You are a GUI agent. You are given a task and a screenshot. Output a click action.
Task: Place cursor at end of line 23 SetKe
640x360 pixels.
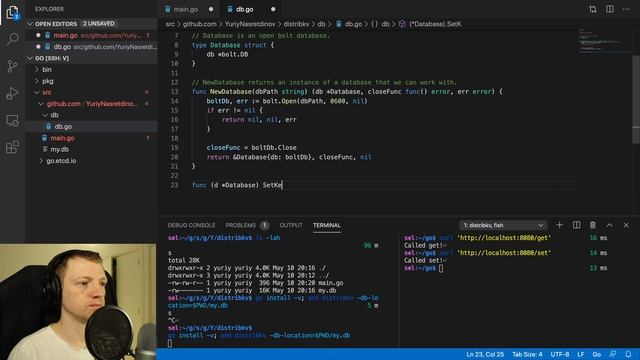[x=282, y=185]
